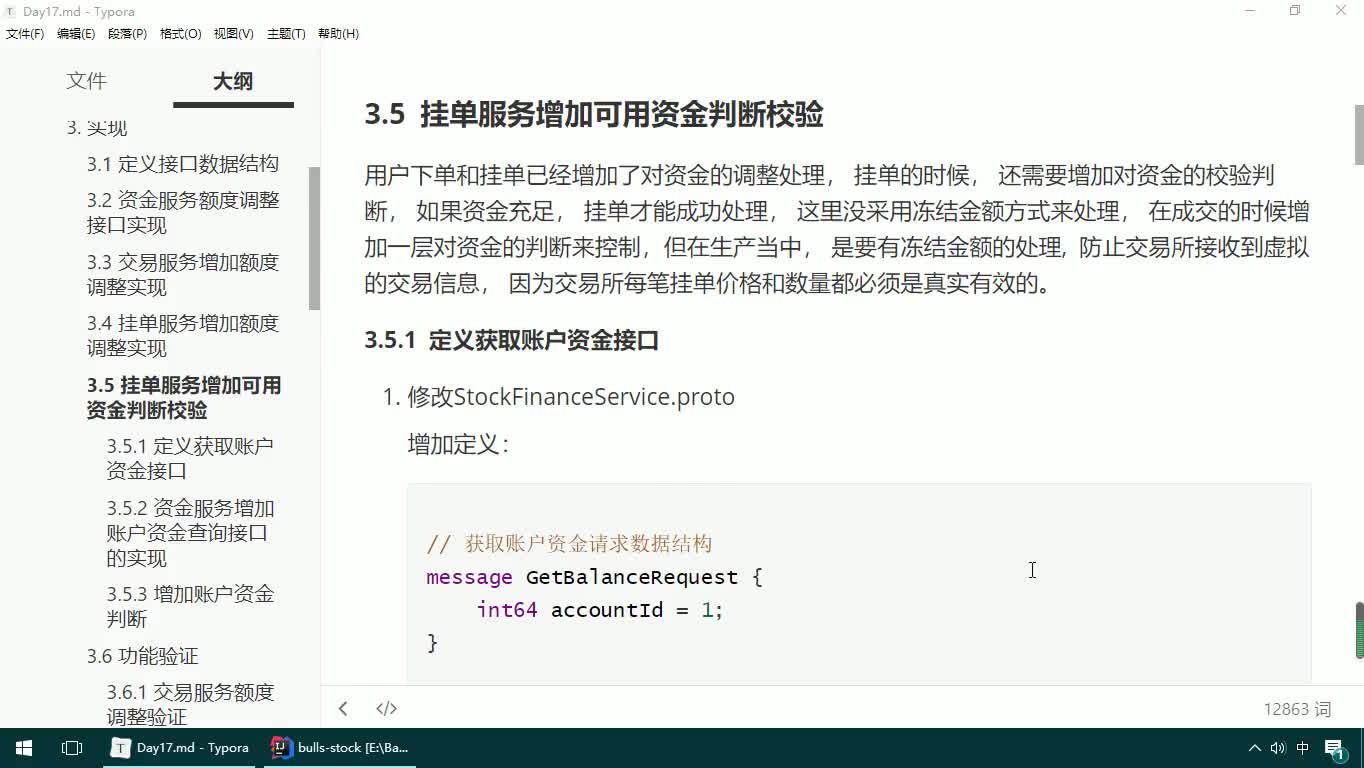
Task: Click the text 修改StockFinanceService.proto
Action: coord(571,397)
